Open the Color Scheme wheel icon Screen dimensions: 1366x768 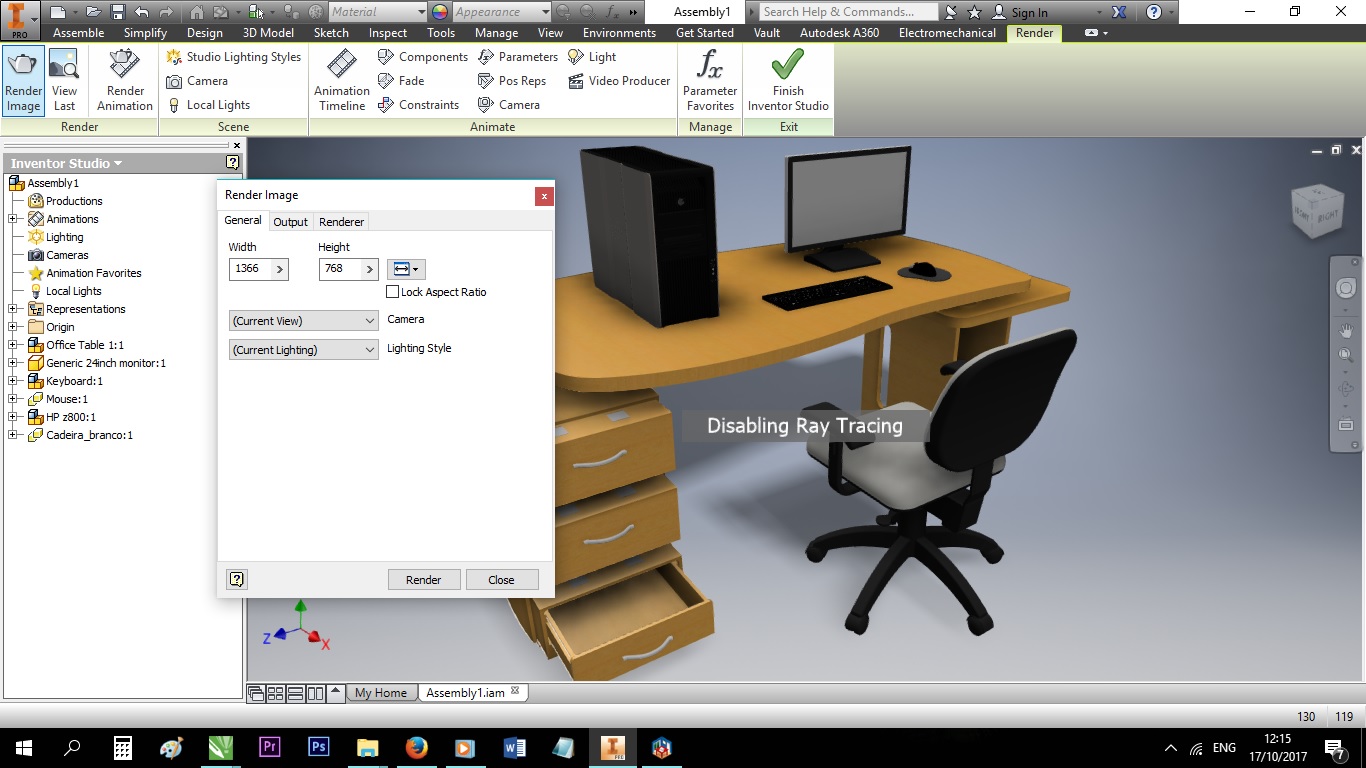439,12
